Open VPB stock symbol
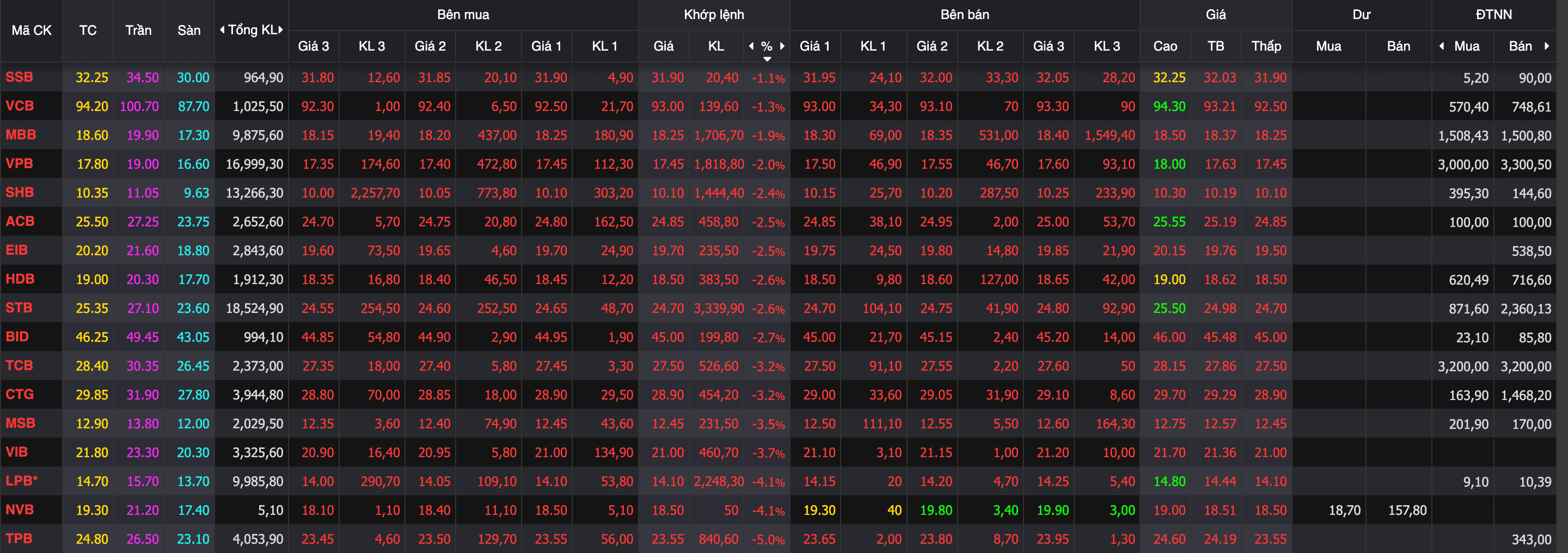Viewport: 1568px width, 553px height. 20,164
